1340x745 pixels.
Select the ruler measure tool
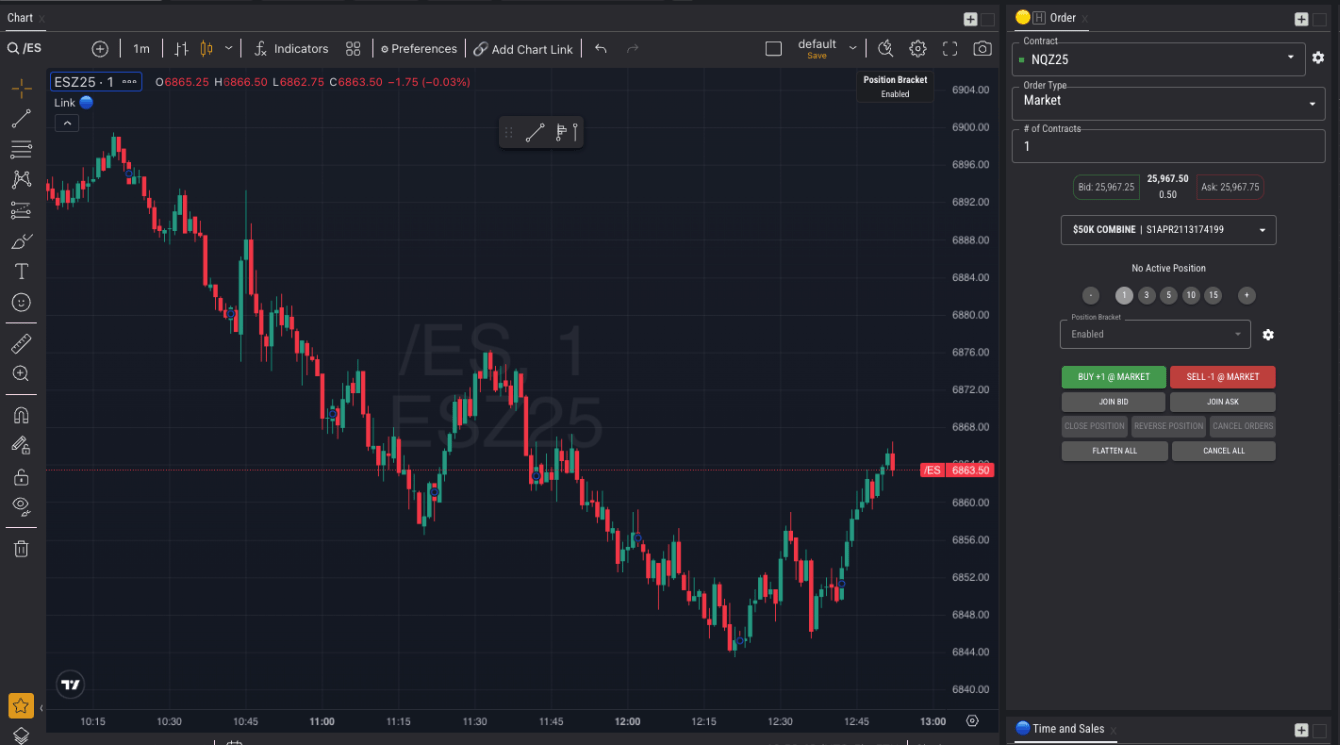(21, 344)
